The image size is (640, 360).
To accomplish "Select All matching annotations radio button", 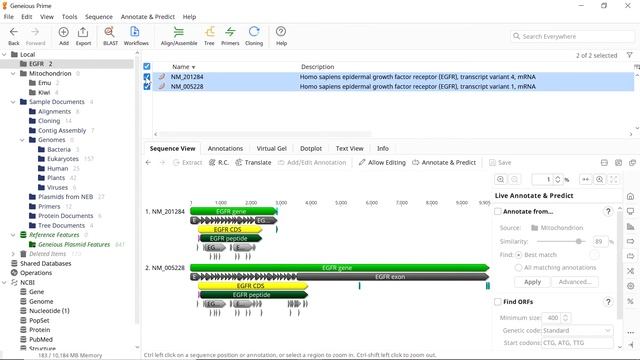I will (518, 268).
